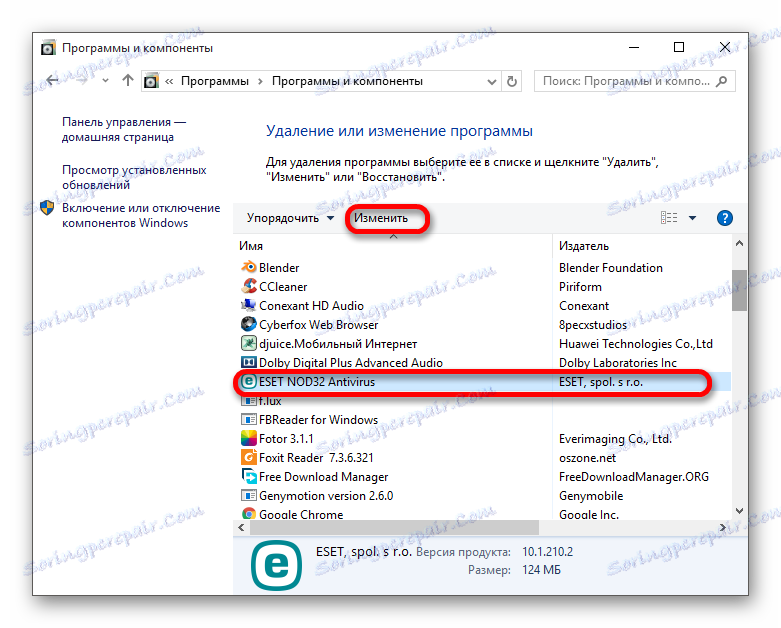Click the Dolby Digital Plus icon
The height and width of the screenshot is (628, 781).
[249, 362]
